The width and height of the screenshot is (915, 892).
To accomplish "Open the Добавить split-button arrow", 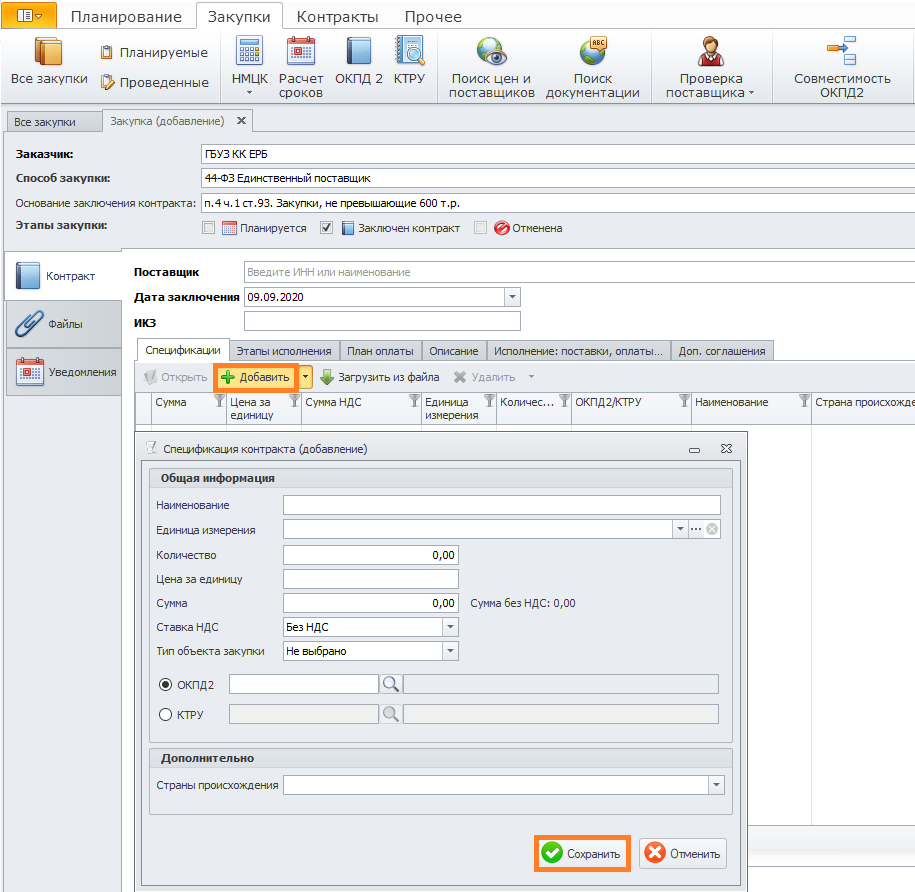I will 305,377.
